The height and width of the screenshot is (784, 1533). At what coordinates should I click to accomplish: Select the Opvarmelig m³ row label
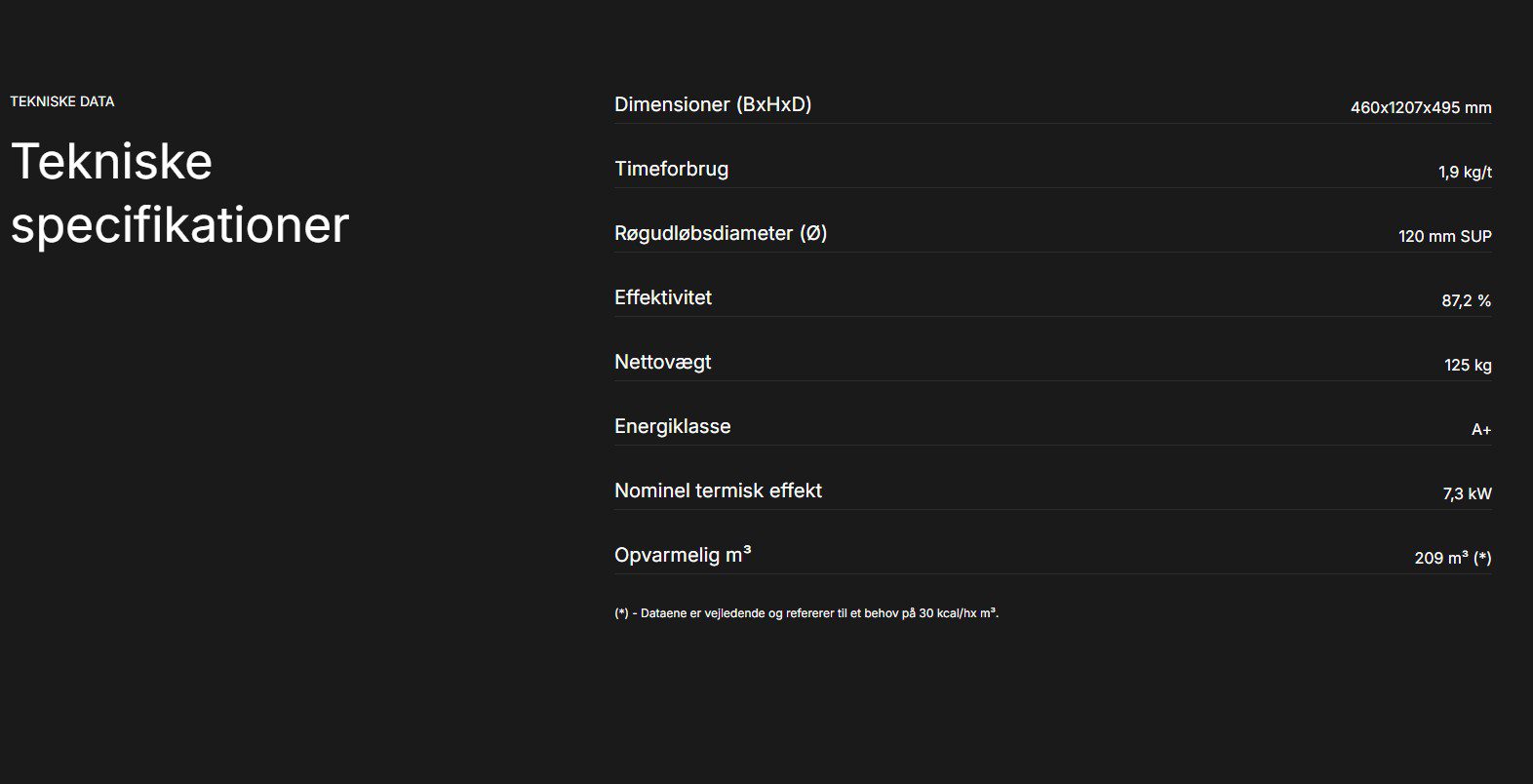click(683, 555)
